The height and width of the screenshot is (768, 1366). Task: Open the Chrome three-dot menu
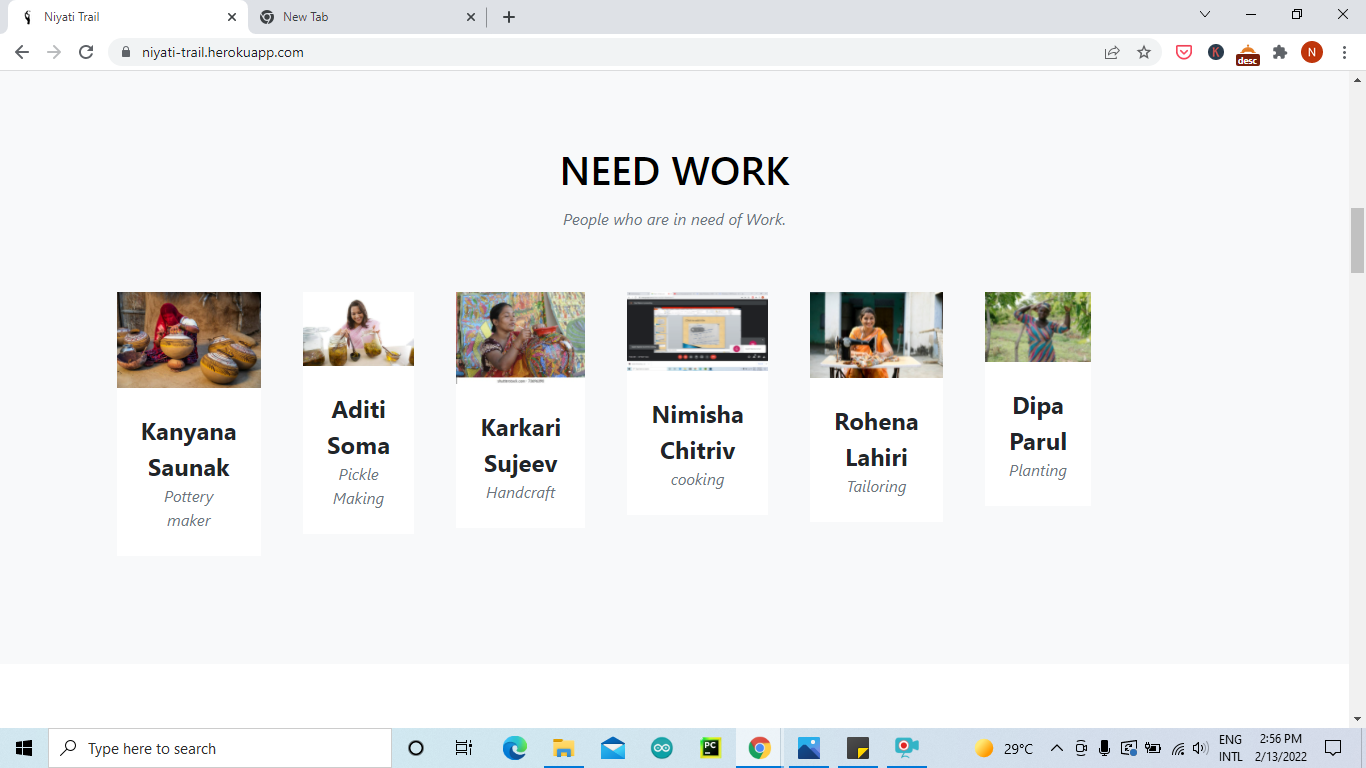pyautogui.click(x=1345, y=51)
